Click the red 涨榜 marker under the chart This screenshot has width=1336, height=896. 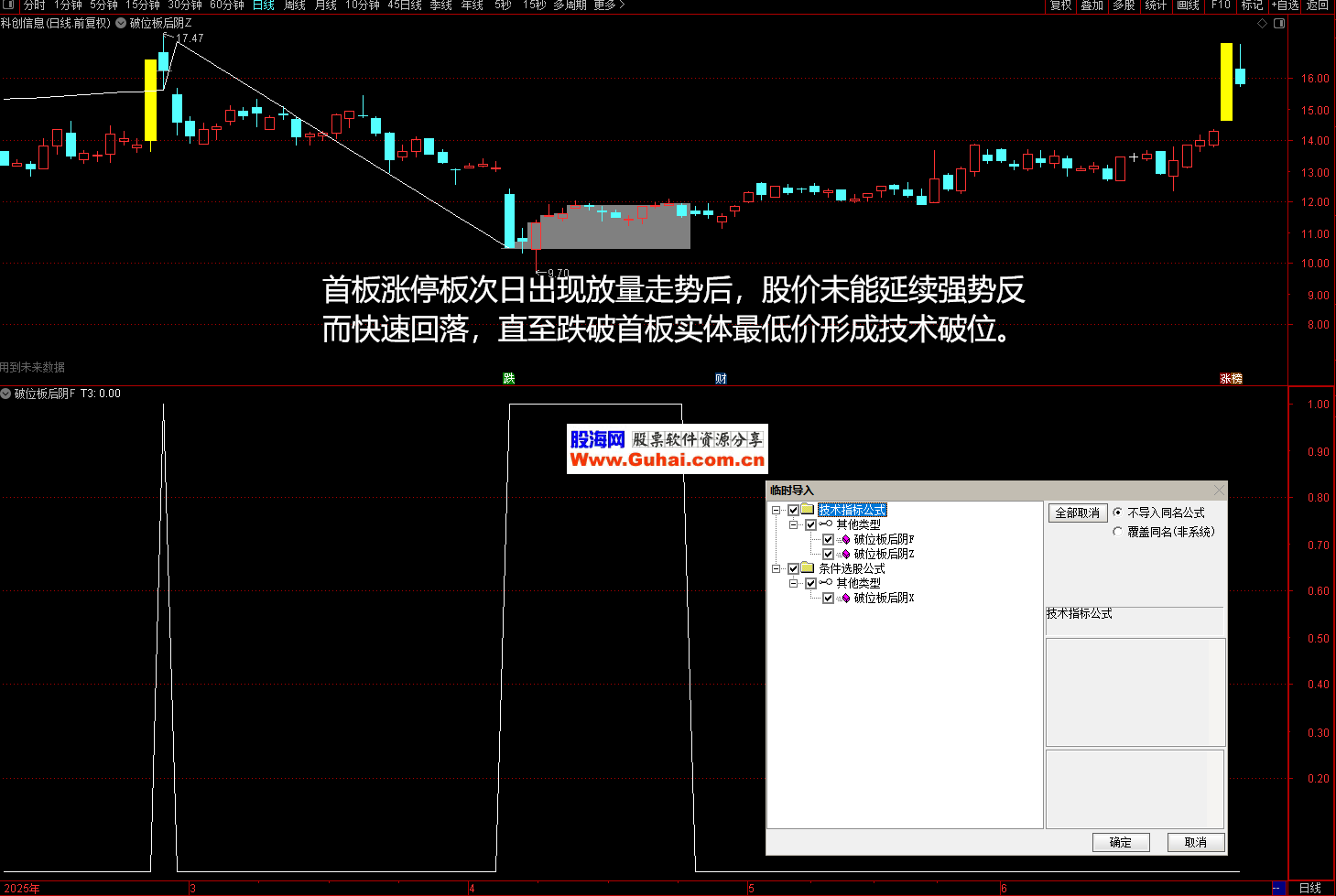[x=1231, y=378]
